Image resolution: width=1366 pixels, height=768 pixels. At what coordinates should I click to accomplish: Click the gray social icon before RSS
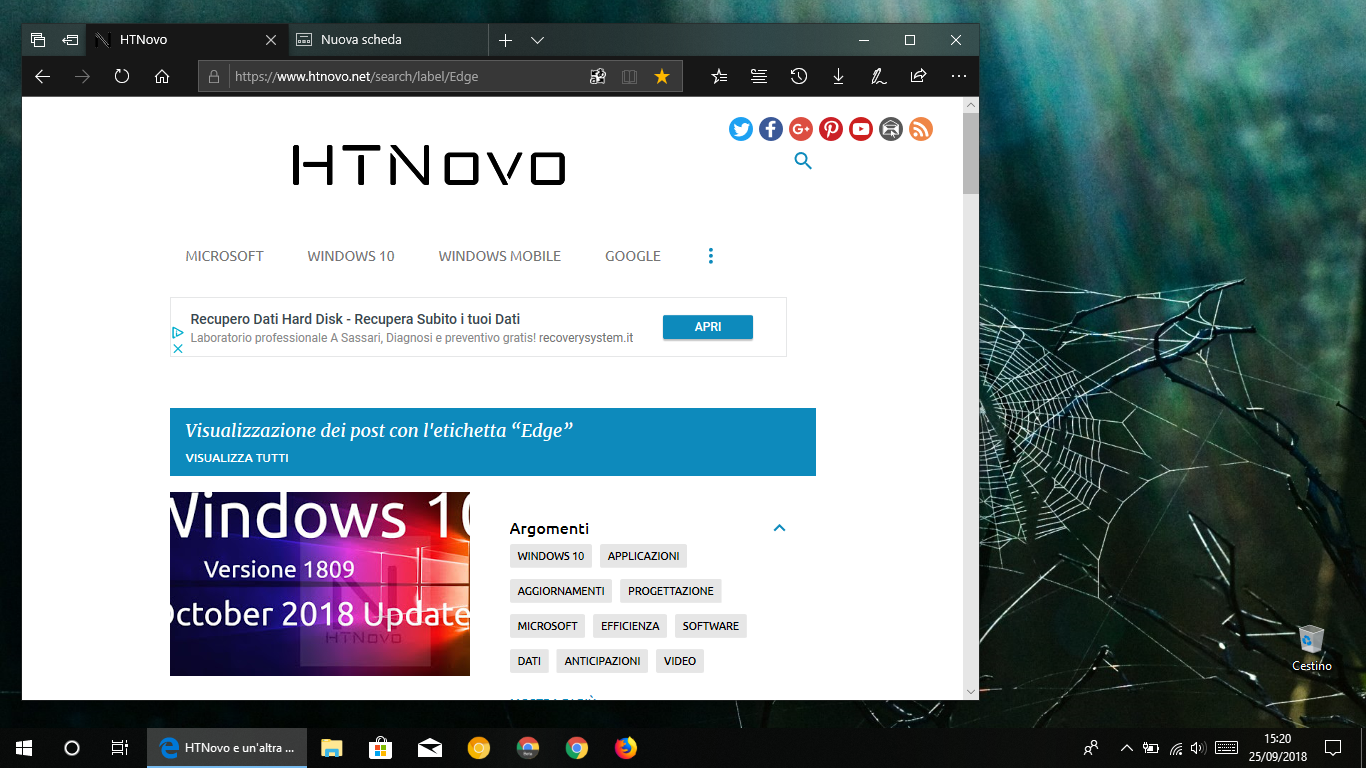point(891,129)
